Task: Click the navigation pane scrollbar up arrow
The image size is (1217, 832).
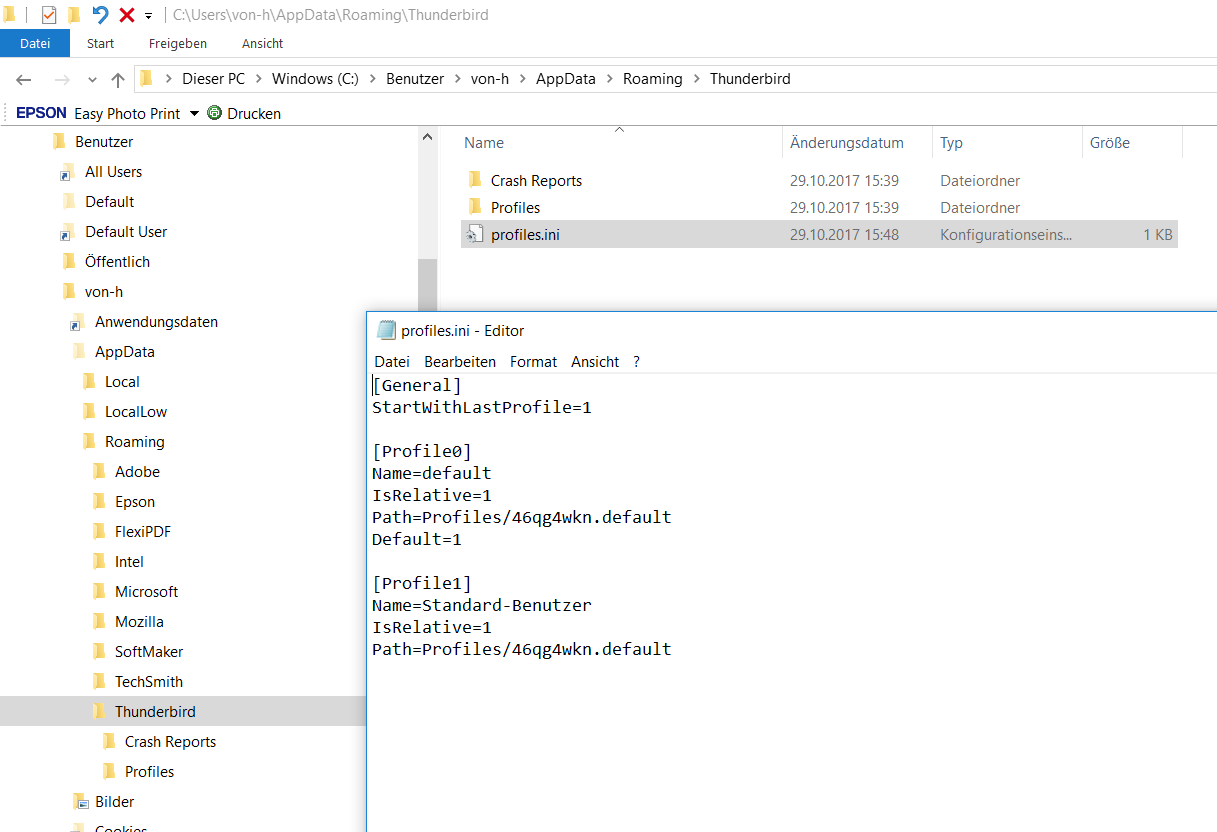Action: click(x=427, y=137)
